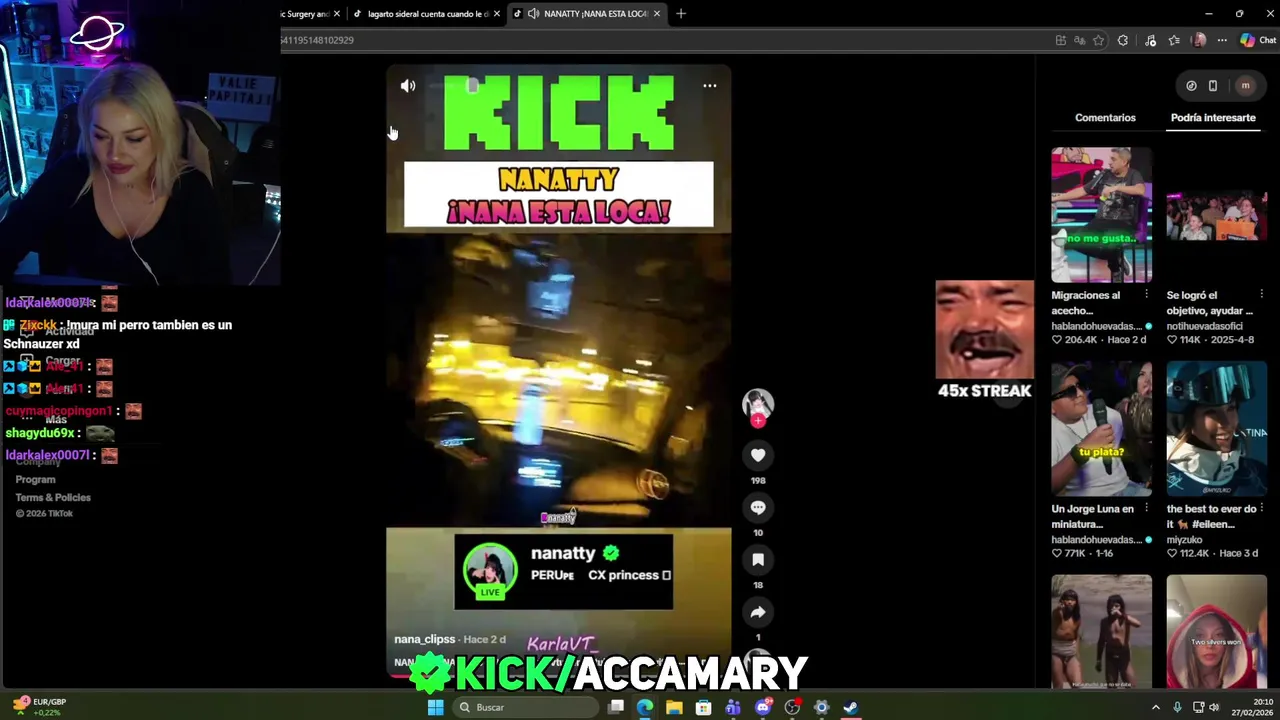
Task: Open options for 'Se logró el objetivo' card
Action: [x=1261, y=295]
